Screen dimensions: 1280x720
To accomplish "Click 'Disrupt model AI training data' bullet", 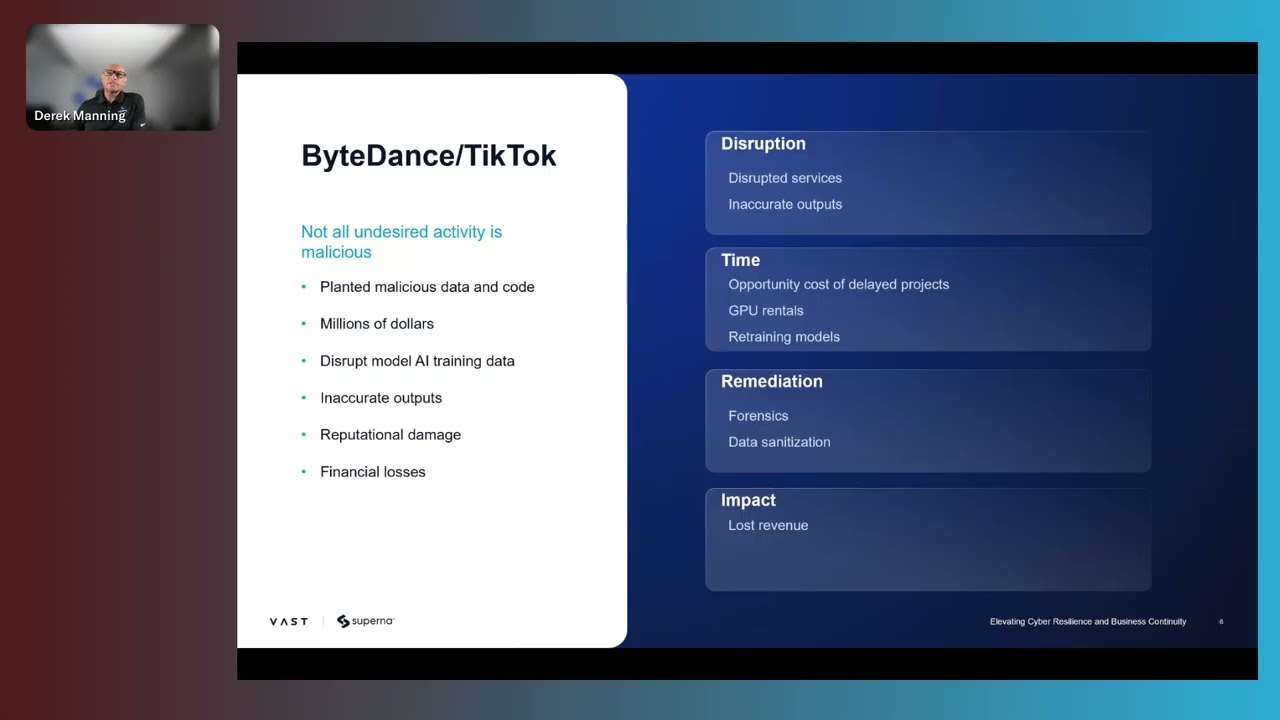I will pyautogui.click(x=417, y=361).
